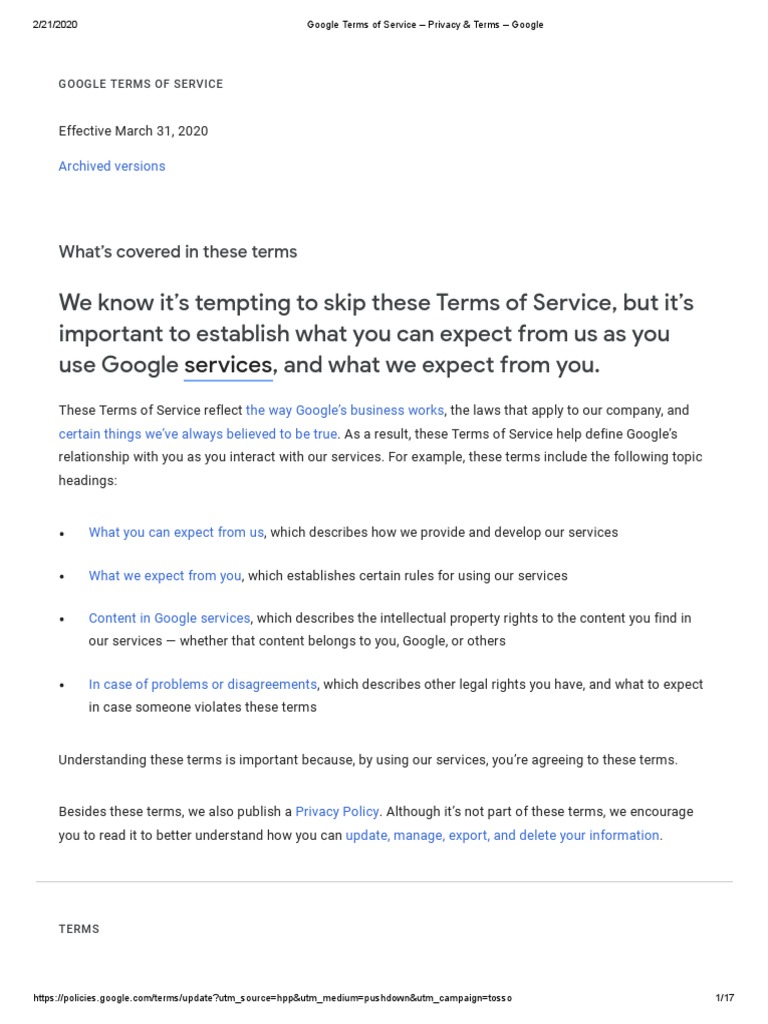The width and height of the screenshot is (768, 1024).
Task: Open 'What you can expect from us'
Action: [176, 532]
